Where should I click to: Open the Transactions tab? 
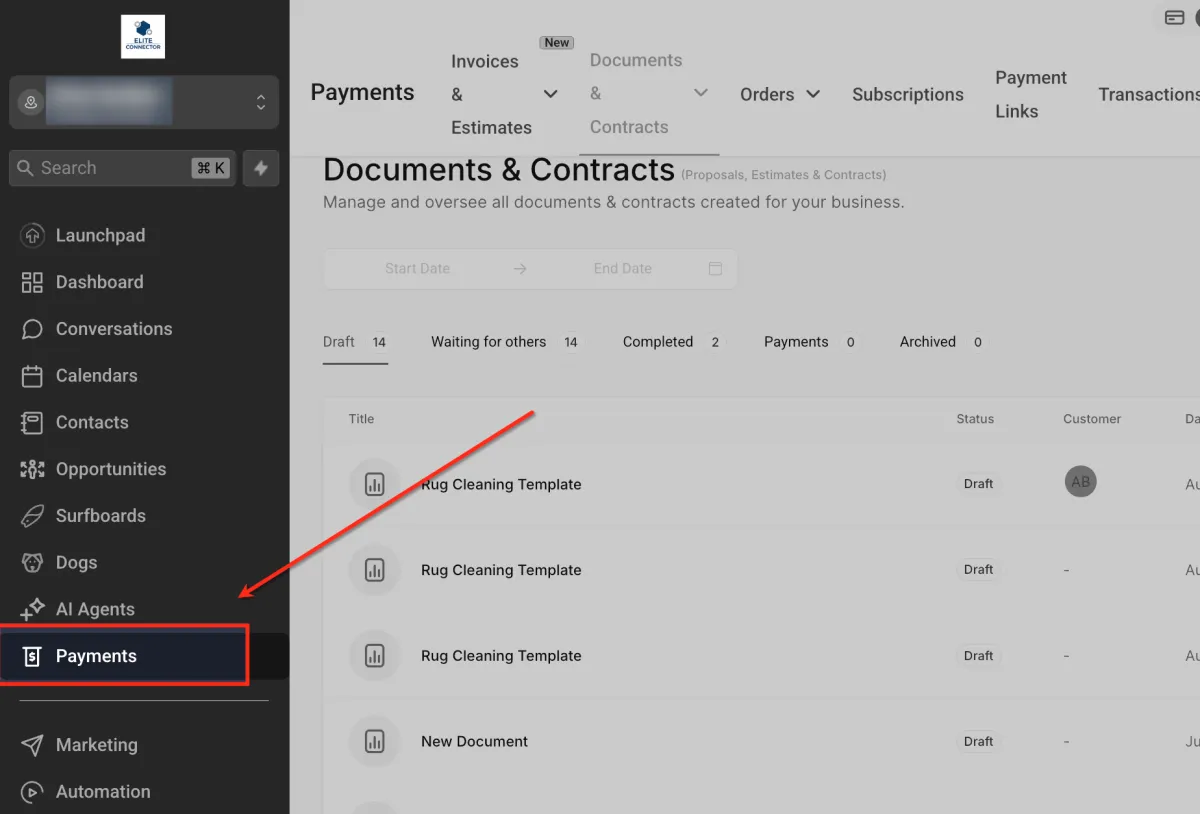pos(1149,94)
